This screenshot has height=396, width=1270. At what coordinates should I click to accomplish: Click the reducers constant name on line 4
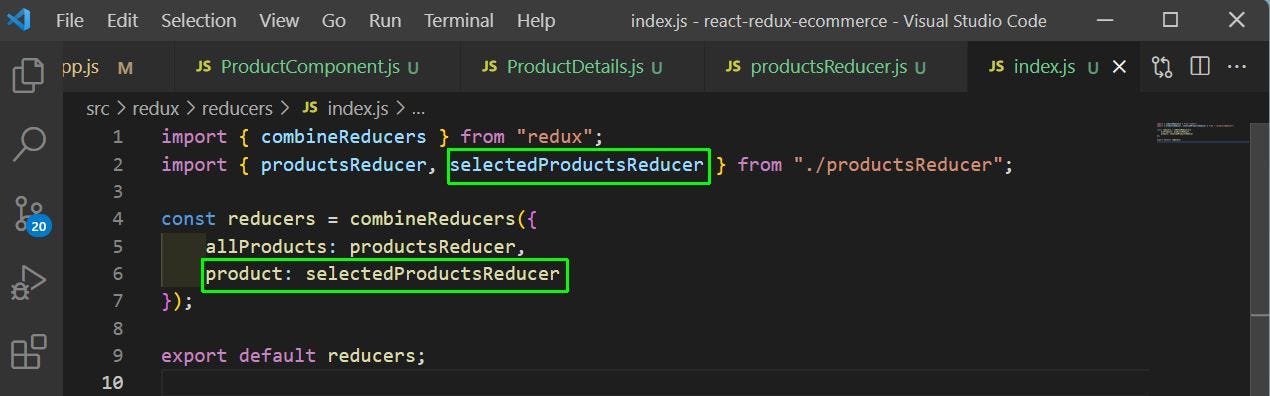tap(272, 219)
